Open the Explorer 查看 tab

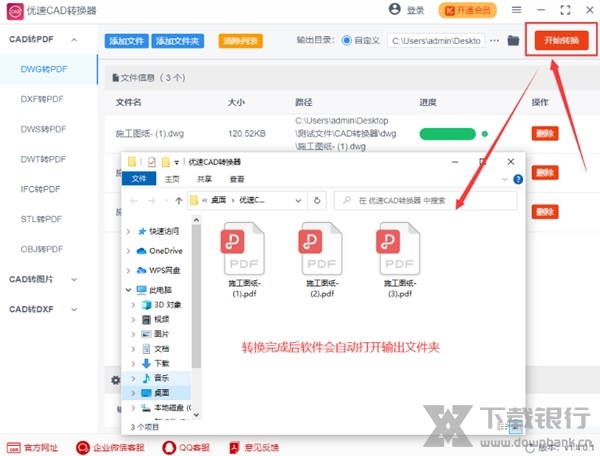237,179
